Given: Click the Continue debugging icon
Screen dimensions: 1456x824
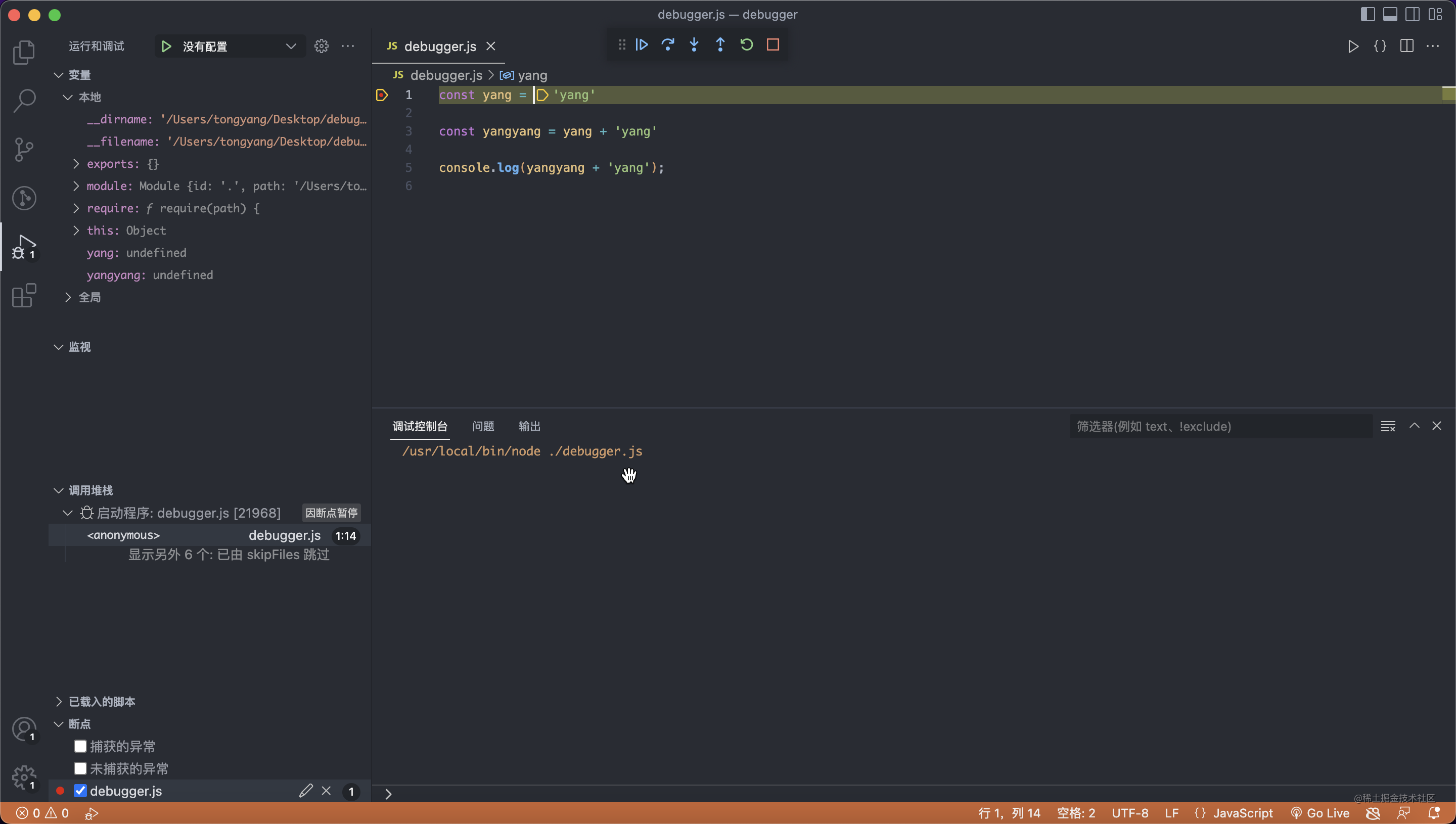Looking at the screenshot, I should click(641, 44).
